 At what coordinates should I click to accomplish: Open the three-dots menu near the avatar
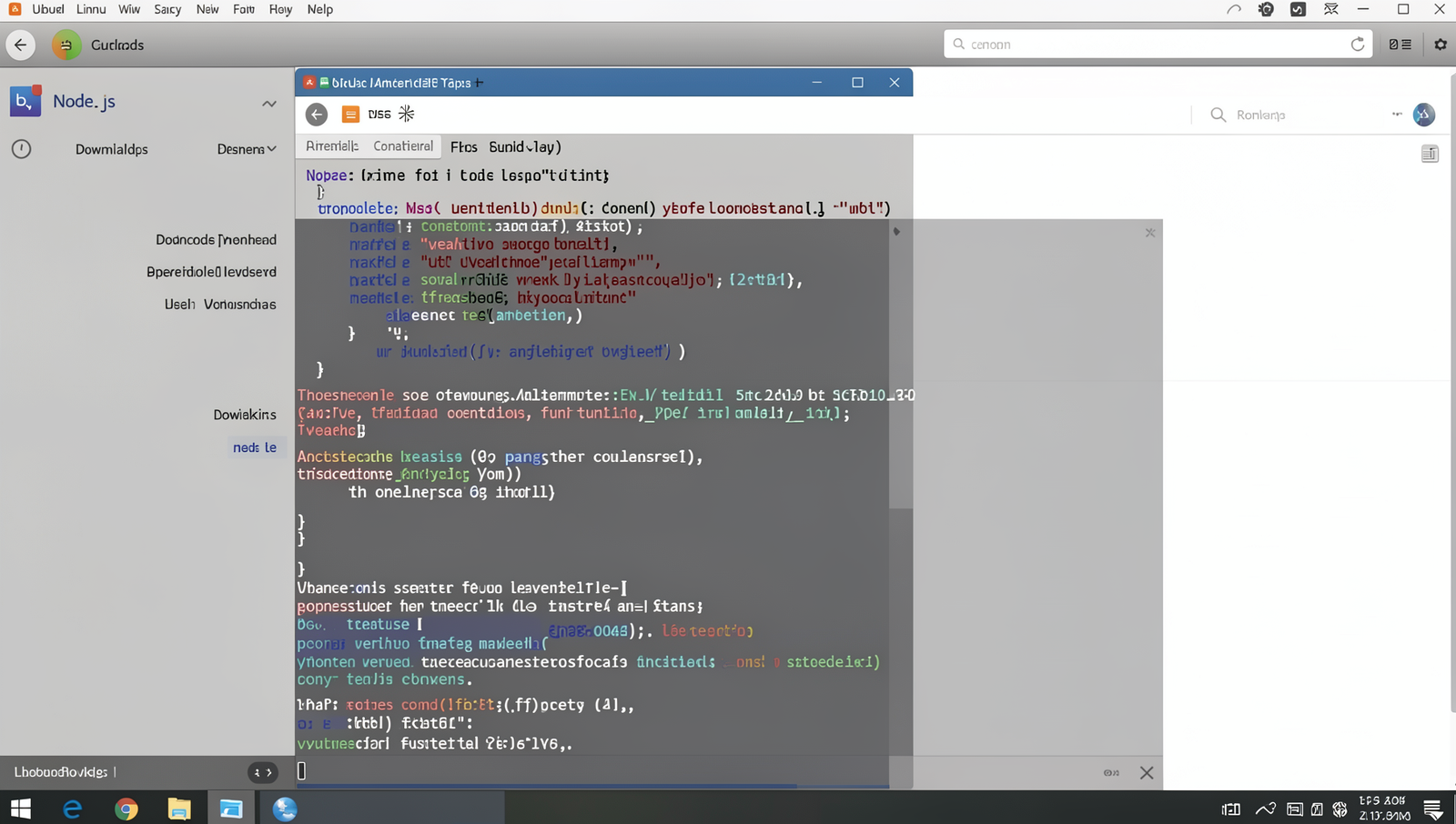pyautogui.click(x=1397, y=115)
